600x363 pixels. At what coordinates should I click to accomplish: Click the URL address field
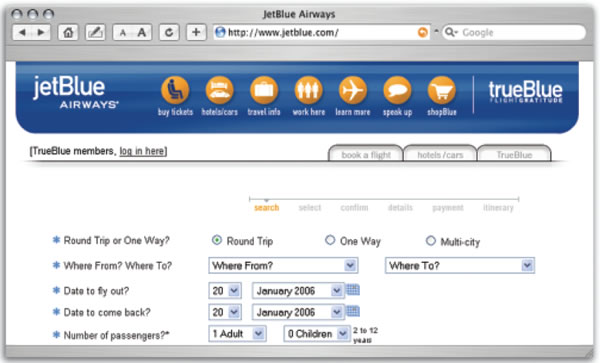(x=321, y=33)
